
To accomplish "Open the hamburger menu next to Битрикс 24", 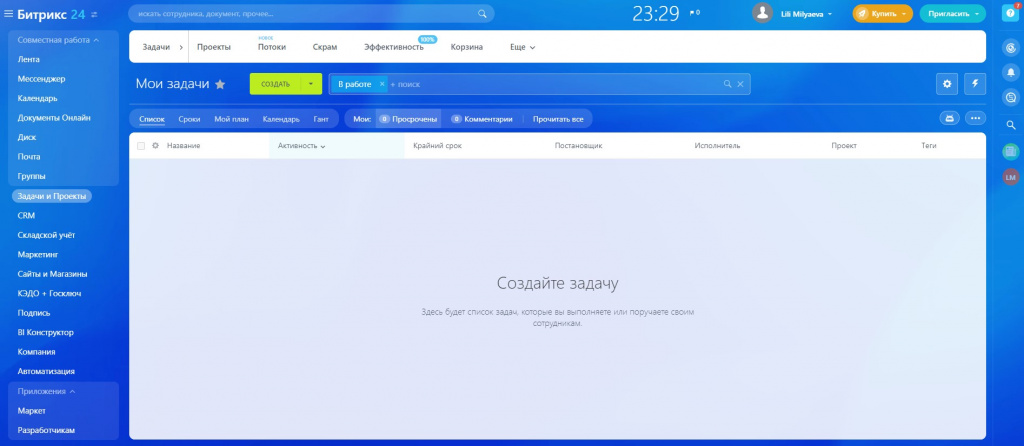I will click(x=8, y=14).
